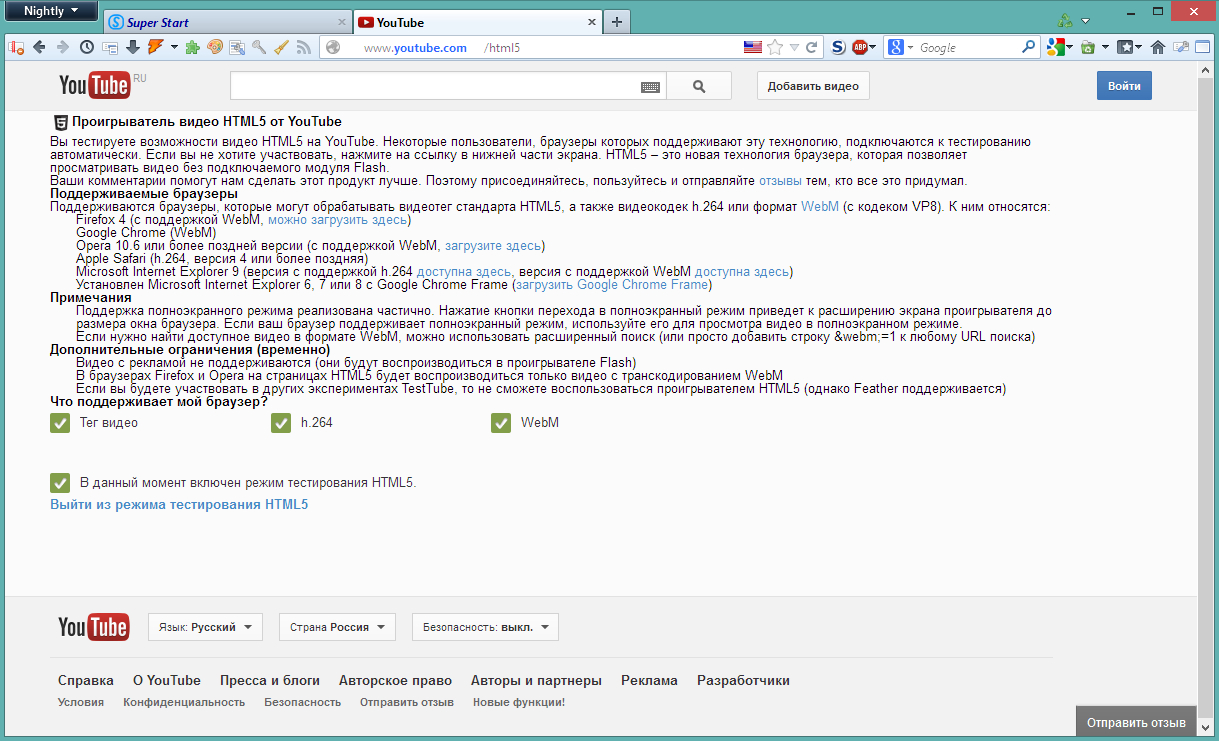The width and height of the screenshot is (1219, 741).
Task: Follow 'загрузить Google Chrome Frame' link
Action: (x=612, y=285)
